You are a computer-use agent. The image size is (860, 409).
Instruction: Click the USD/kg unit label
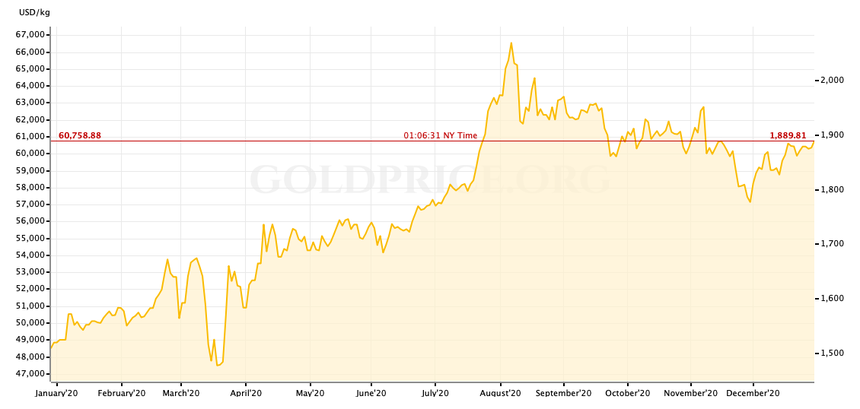tap(34, 12)
